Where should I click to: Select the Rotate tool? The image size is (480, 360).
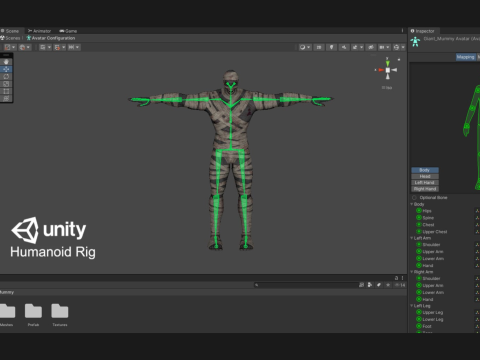pos(6,77)
